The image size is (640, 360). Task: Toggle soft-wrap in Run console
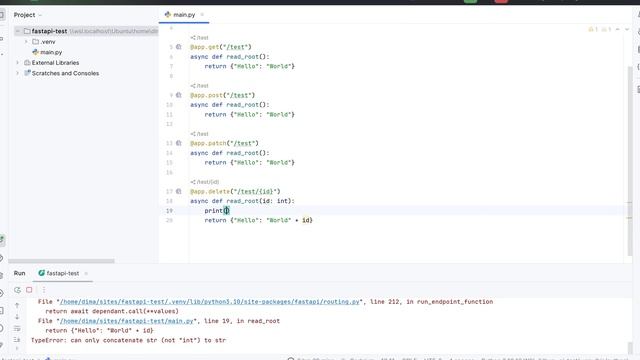click(17, 328)
